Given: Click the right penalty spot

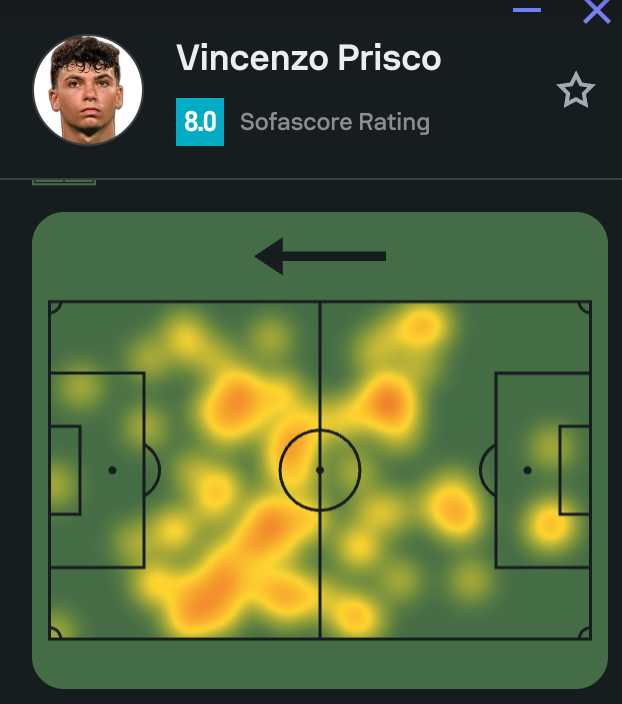Looking at the screenshot, I should pos(527,470).
